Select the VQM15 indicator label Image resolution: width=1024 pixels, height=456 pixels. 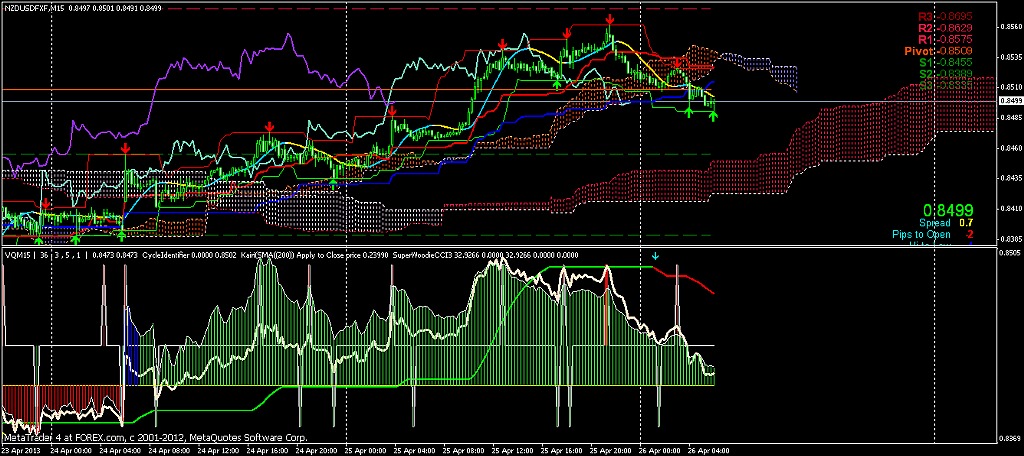pos(17,256)
